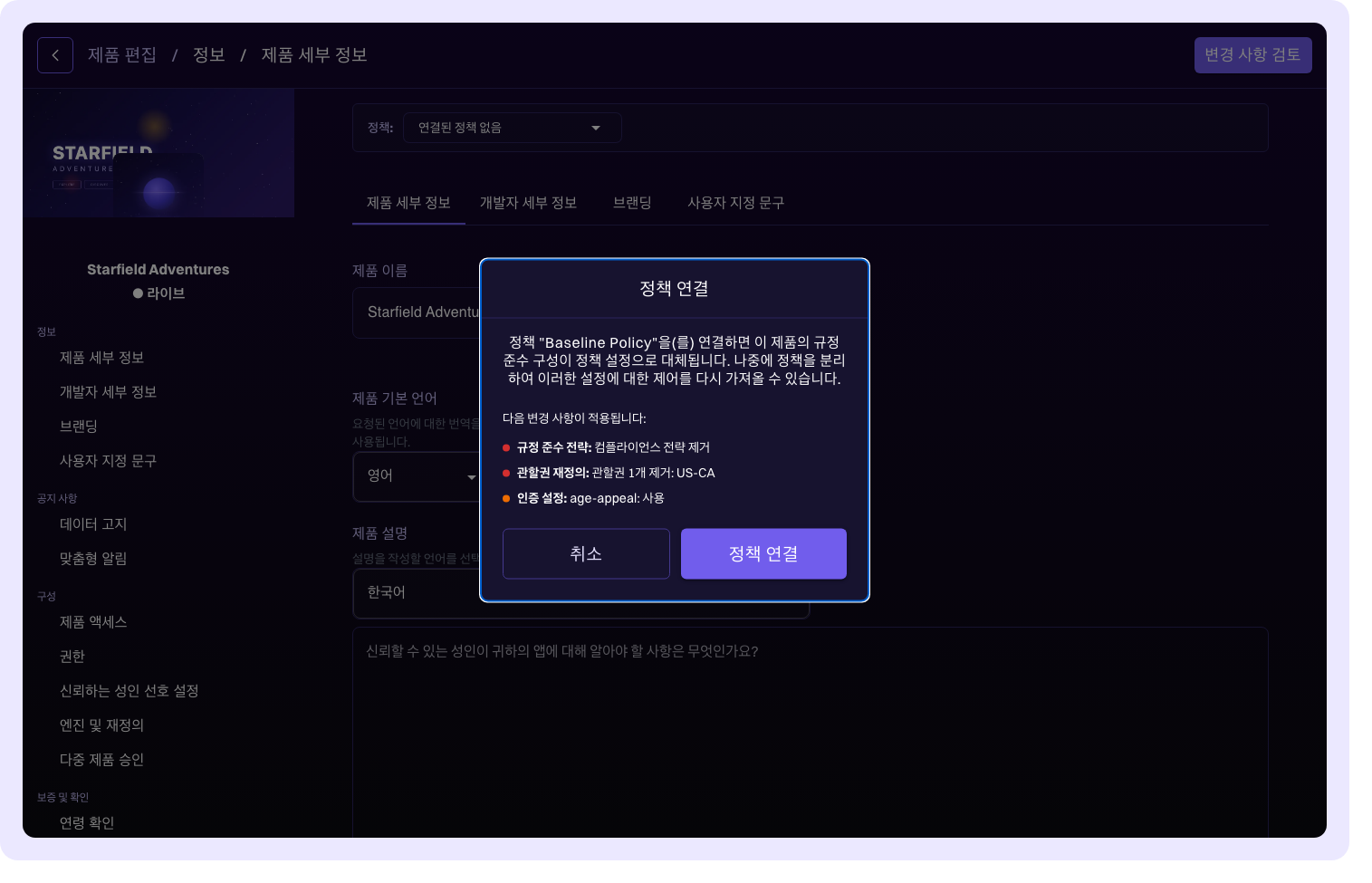Open the 사용자 지정 문구 tab
This screenshot has height=883, width=1372.
(x=735, y=203)
